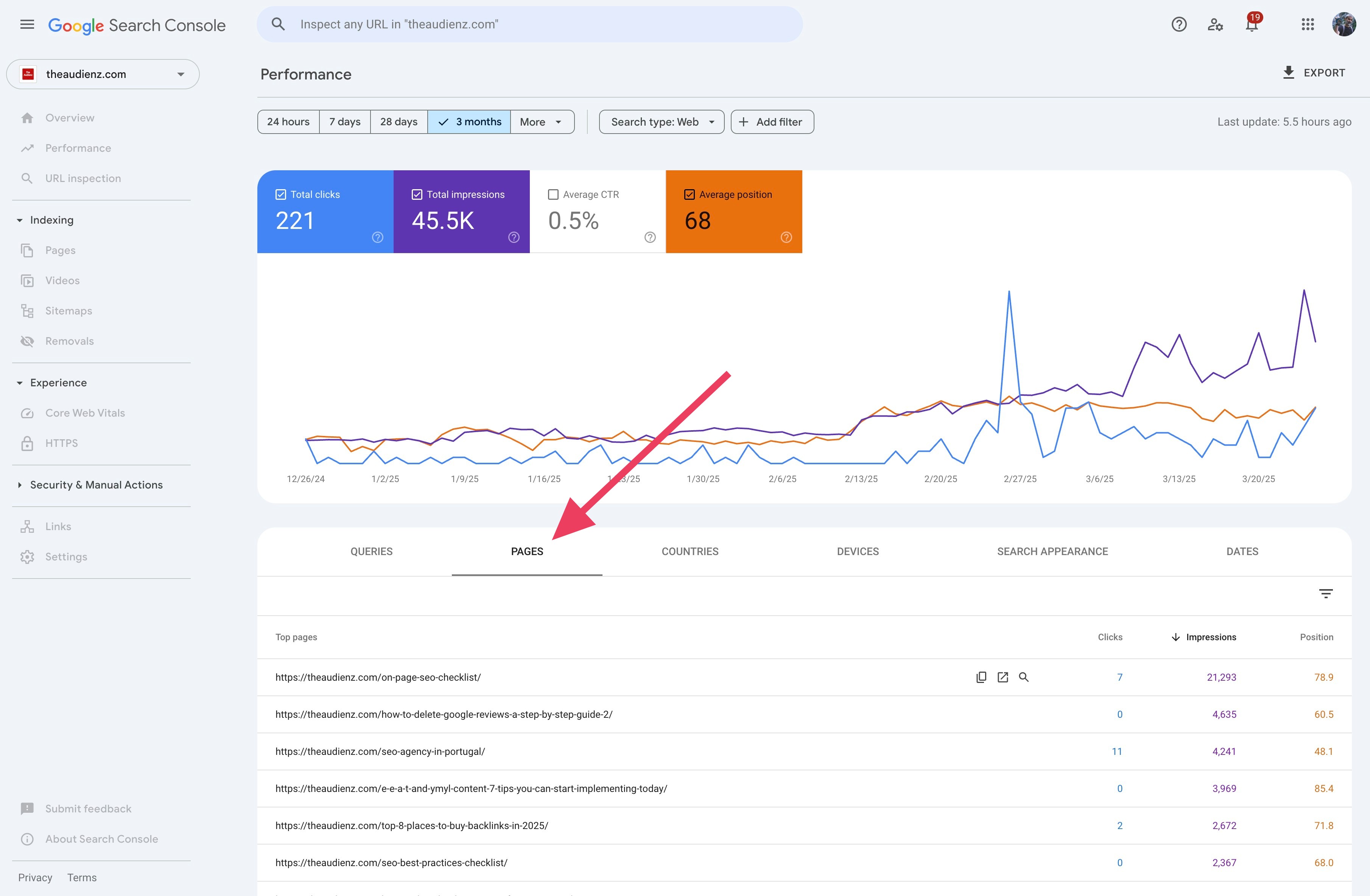The image size is (1370, 896).
Task: Open the top-8-places-to-buy-backlinks row
Action: pos(804,826)
